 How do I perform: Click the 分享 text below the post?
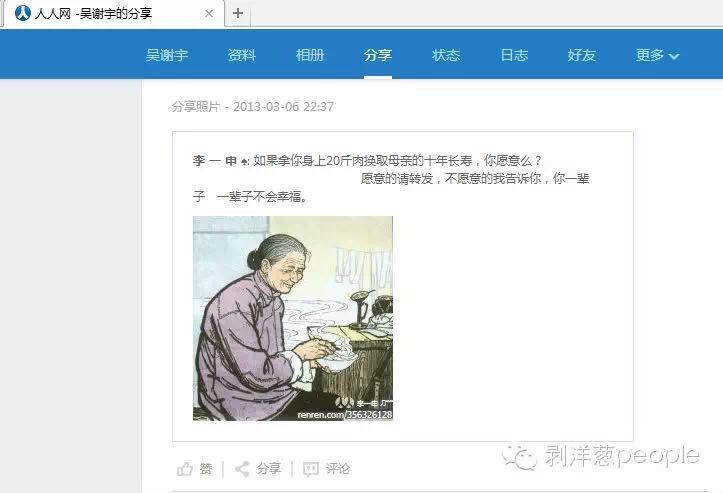[x=269, y=469]
